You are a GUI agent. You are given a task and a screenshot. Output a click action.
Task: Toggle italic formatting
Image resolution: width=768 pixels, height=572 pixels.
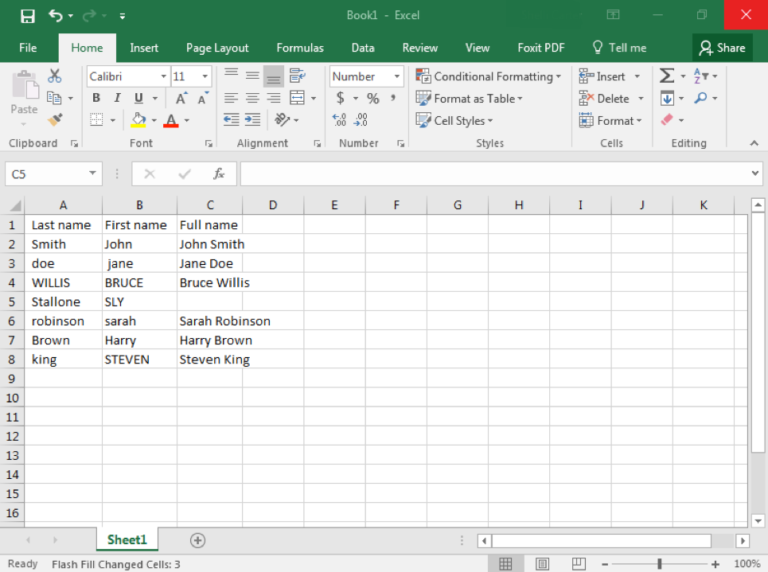pyautogui.click(x=117, y=98)
